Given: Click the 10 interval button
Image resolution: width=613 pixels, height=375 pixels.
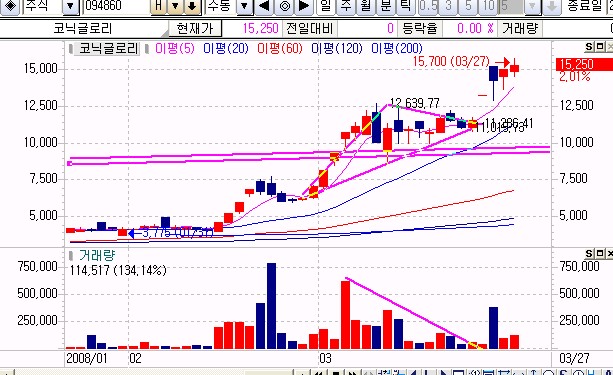Looking at the screenshot, I should point(489,6).
